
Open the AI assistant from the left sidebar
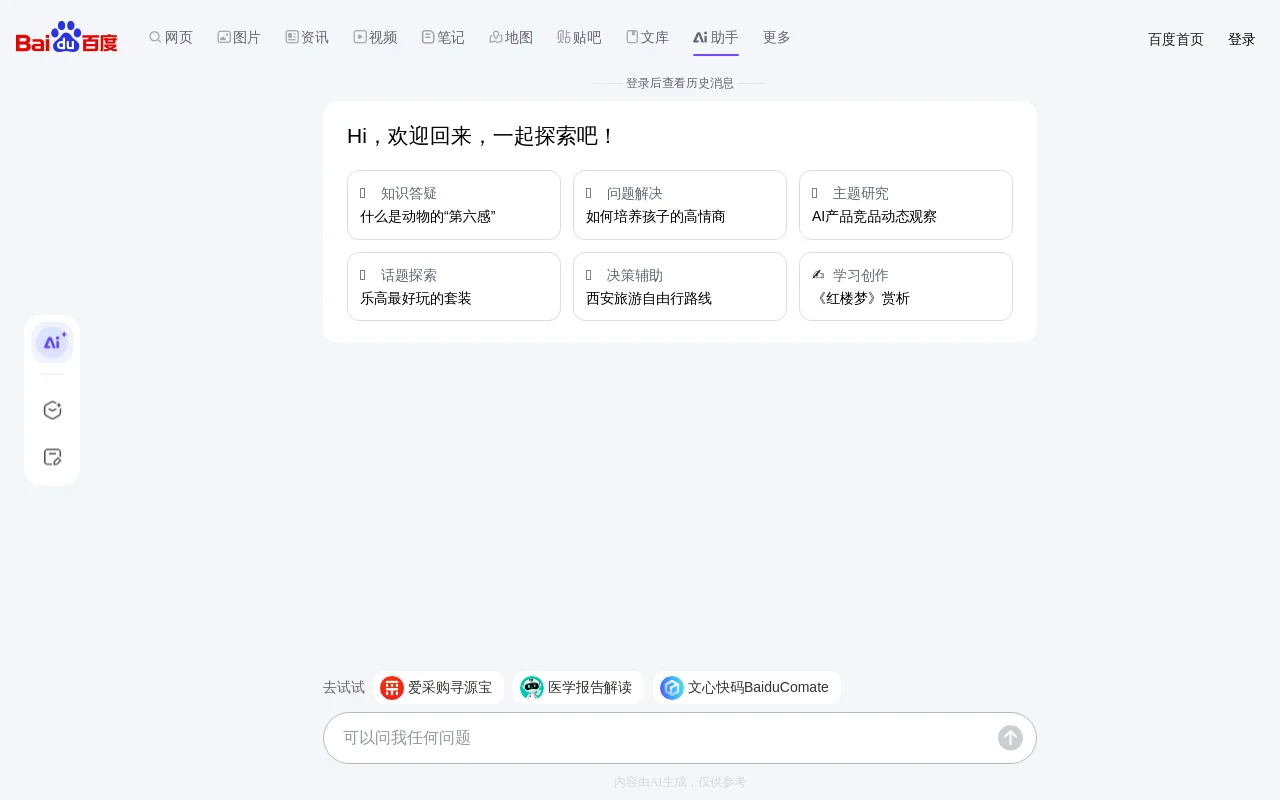pos(52,342)
